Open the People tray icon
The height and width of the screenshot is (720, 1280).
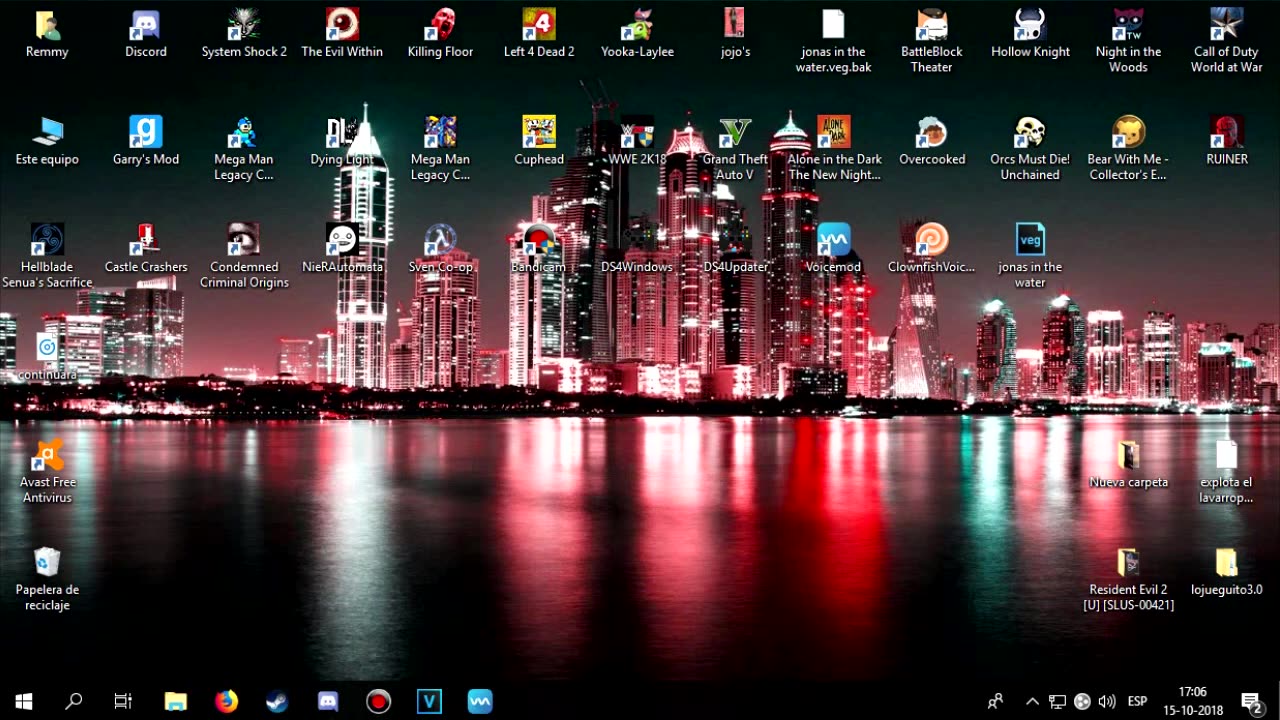[x=995, y=701]
